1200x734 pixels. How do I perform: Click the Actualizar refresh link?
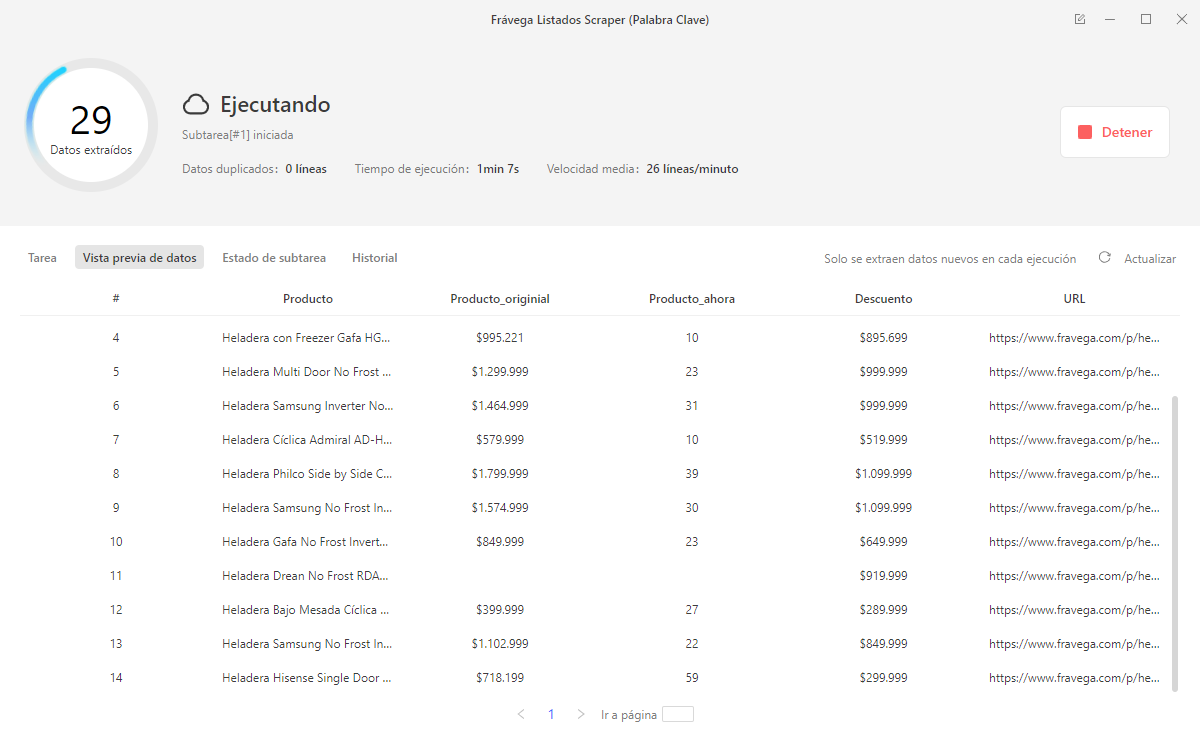point(1149,258)
